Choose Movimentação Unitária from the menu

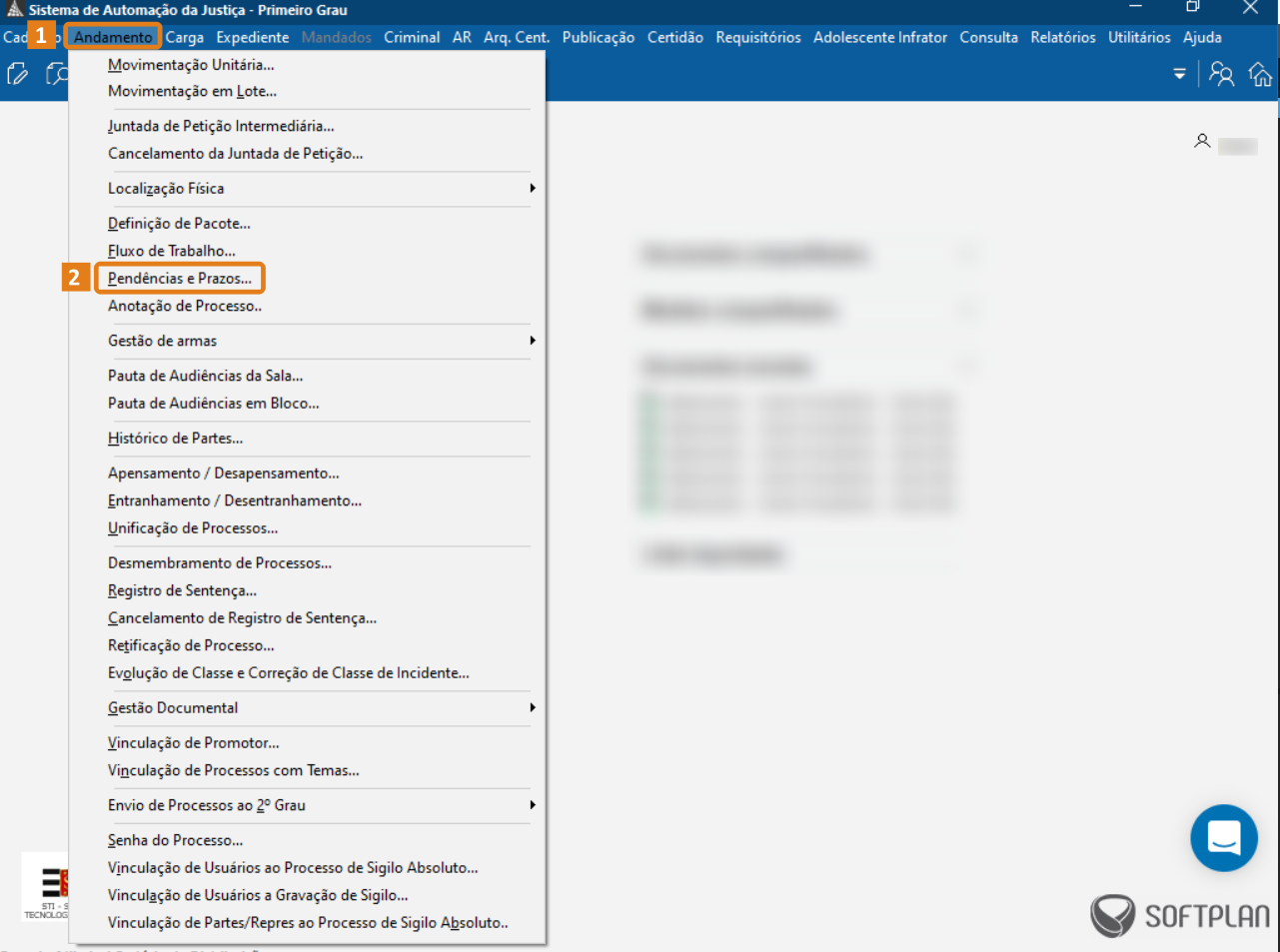click(191, 65)
